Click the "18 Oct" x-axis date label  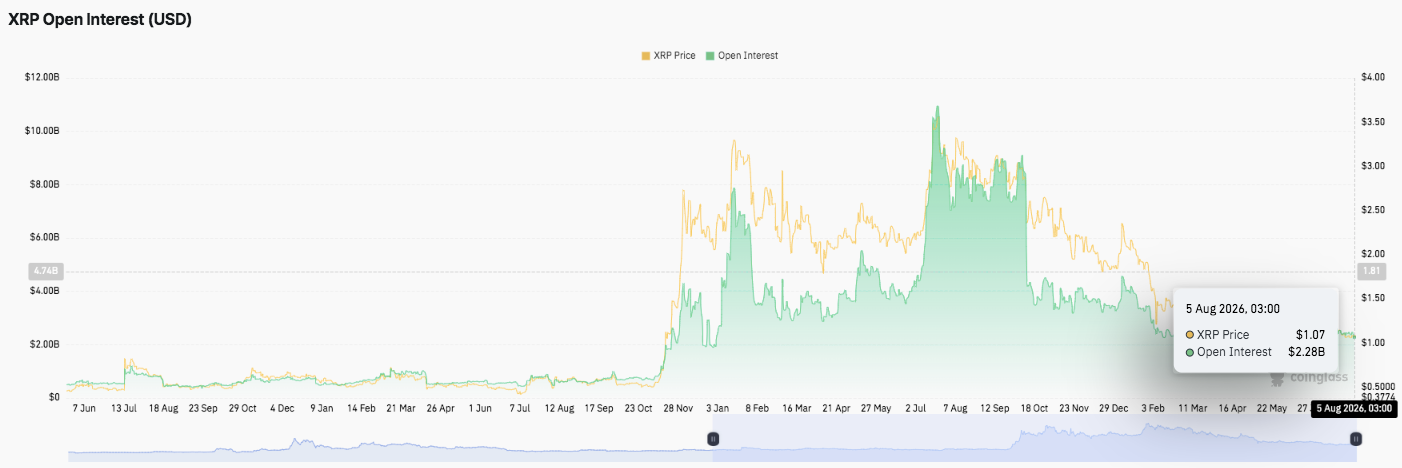click(1035, 409)
